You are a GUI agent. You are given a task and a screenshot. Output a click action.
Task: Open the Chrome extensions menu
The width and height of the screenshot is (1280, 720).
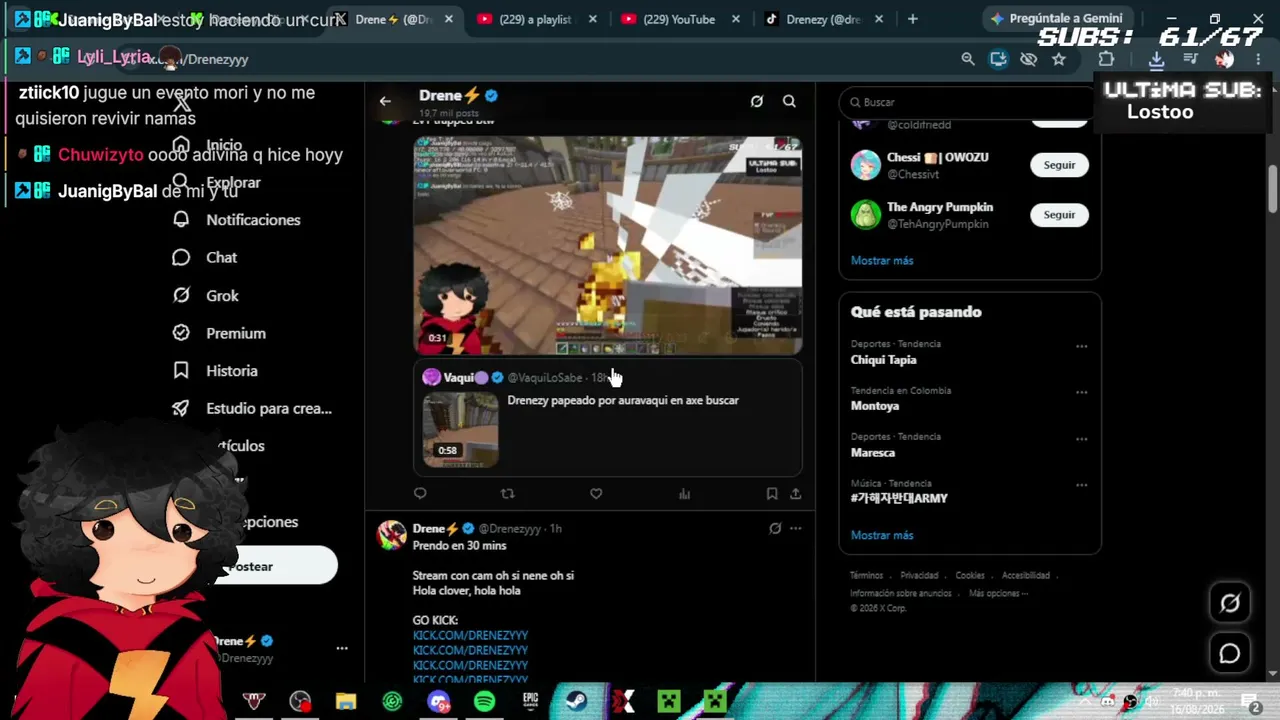[1106, 59]
